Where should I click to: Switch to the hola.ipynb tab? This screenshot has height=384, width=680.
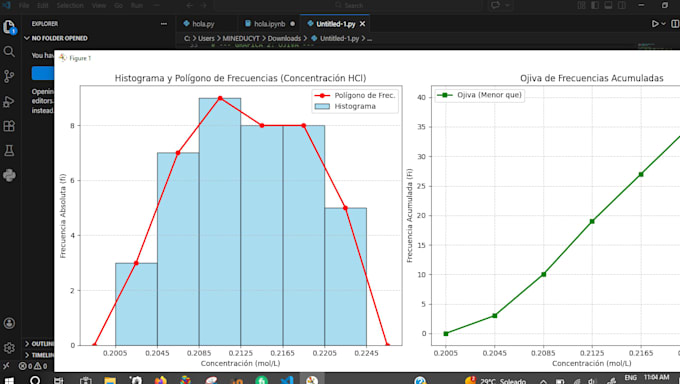pos(269,24)
